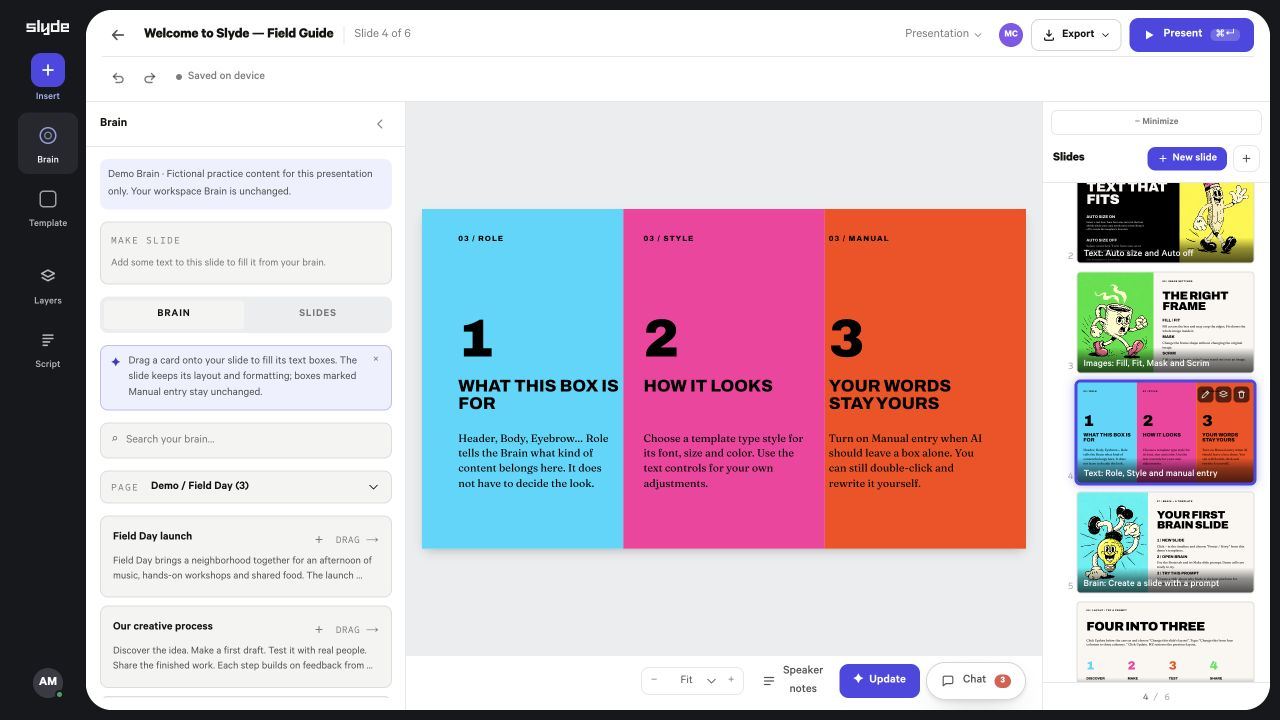Click the HOW IT LOOKS heading on slide
The width and height of the screenshot is (1280, 720).
coord(708,386)
